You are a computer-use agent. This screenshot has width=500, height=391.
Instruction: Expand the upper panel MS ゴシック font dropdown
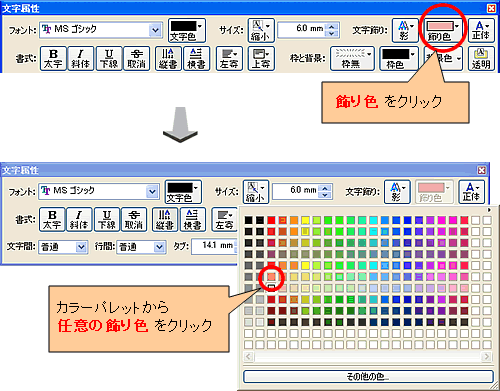(155, 30)
